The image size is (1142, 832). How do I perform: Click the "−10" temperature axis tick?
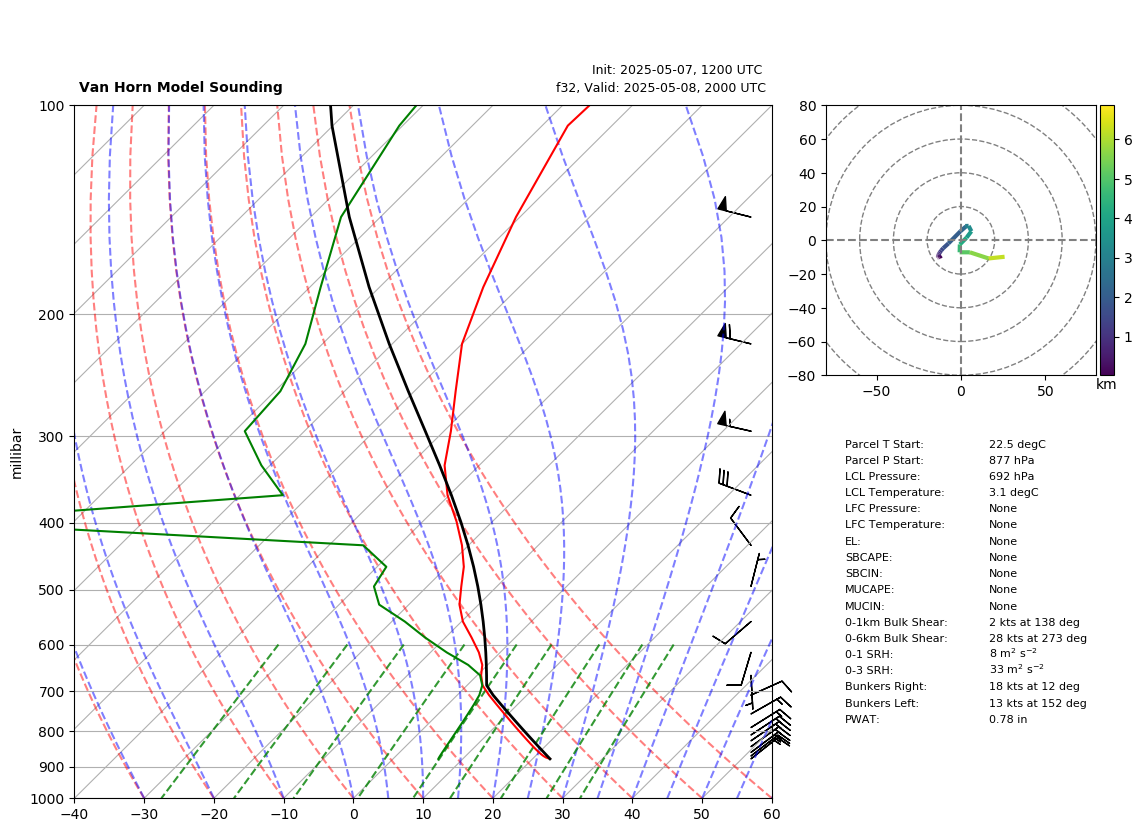coord(284,815)
